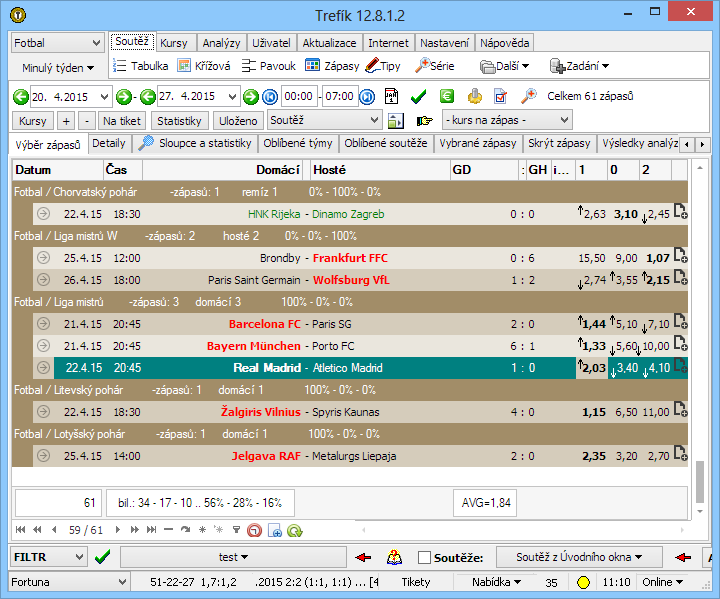This screenshot has width=720, height=599.
Task: Click document-plus icon in navigator bar
Action: pyautogui.click(x=275, y=531)
